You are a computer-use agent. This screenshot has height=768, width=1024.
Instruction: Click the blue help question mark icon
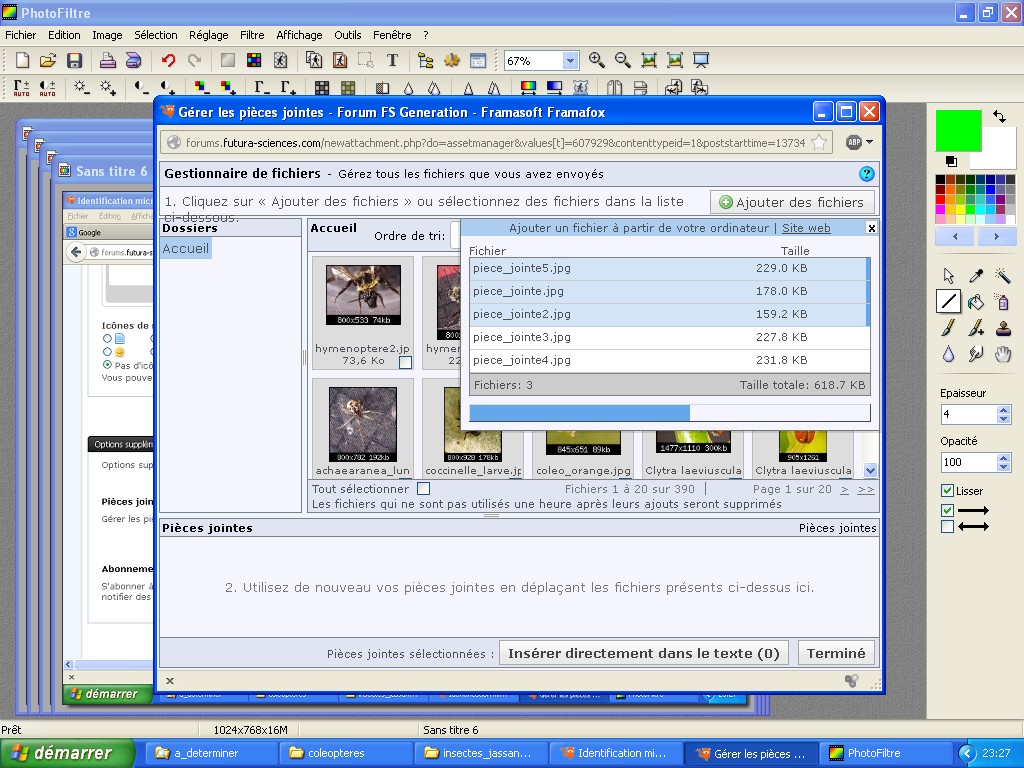pyautogui.click(x=866, y=174)
